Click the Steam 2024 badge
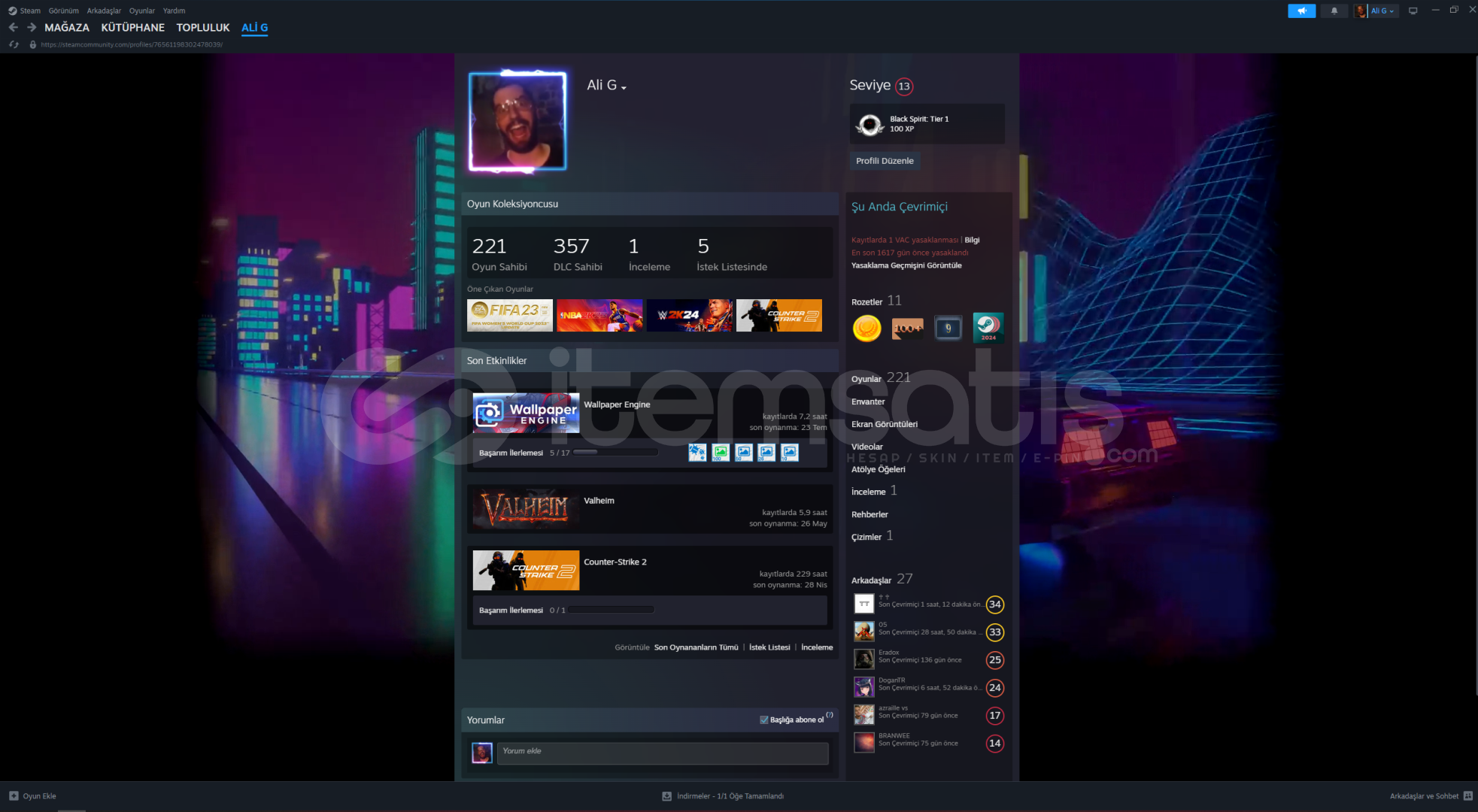 click(x=988, y=328)
